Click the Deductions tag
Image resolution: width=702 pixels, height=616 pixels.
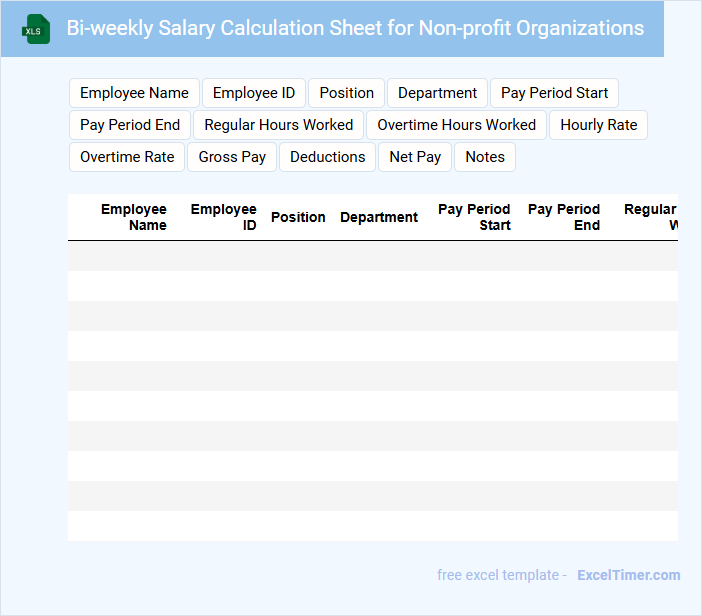(327, 157)
